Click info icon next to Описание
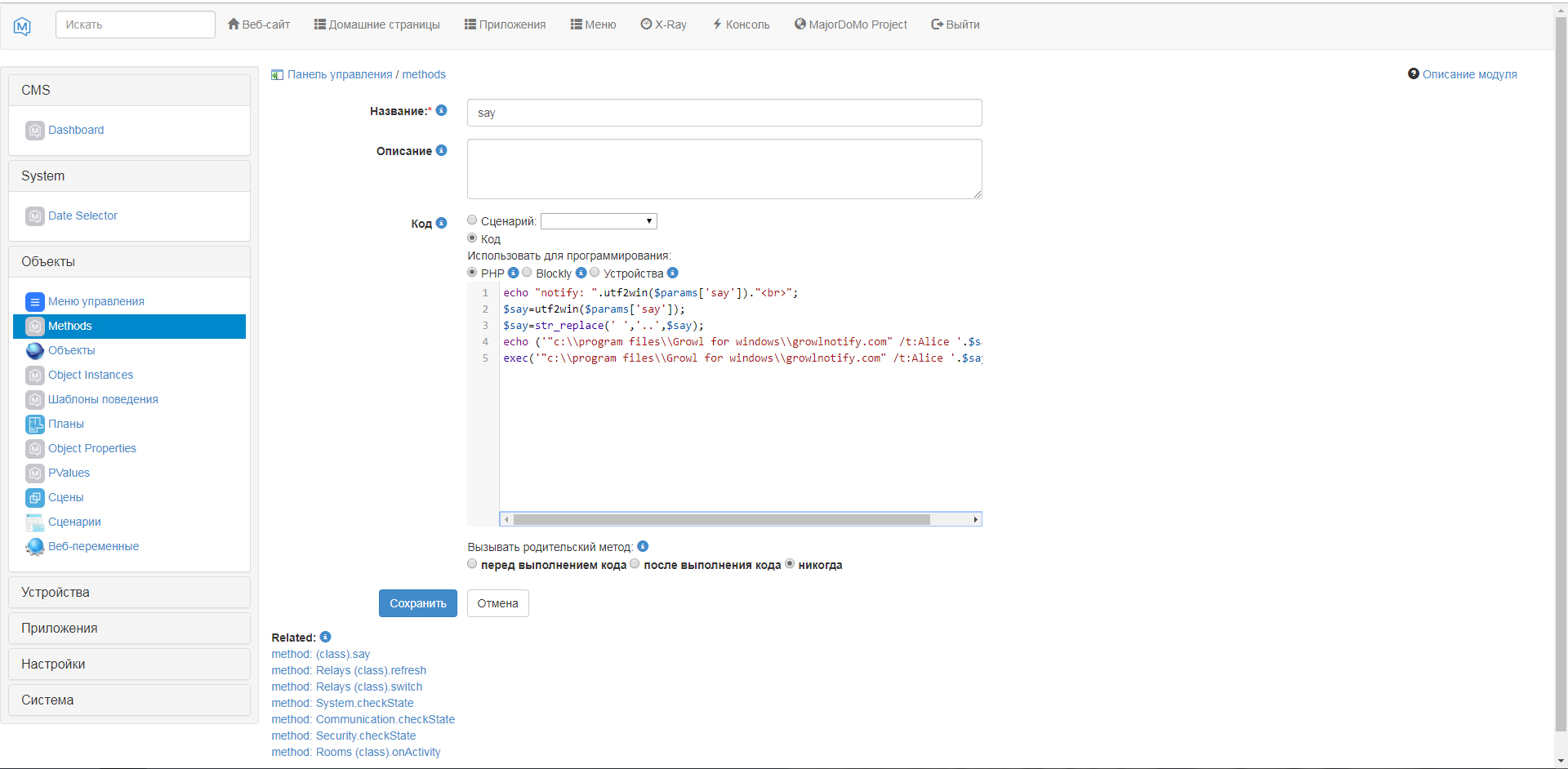 coord(442,150)
